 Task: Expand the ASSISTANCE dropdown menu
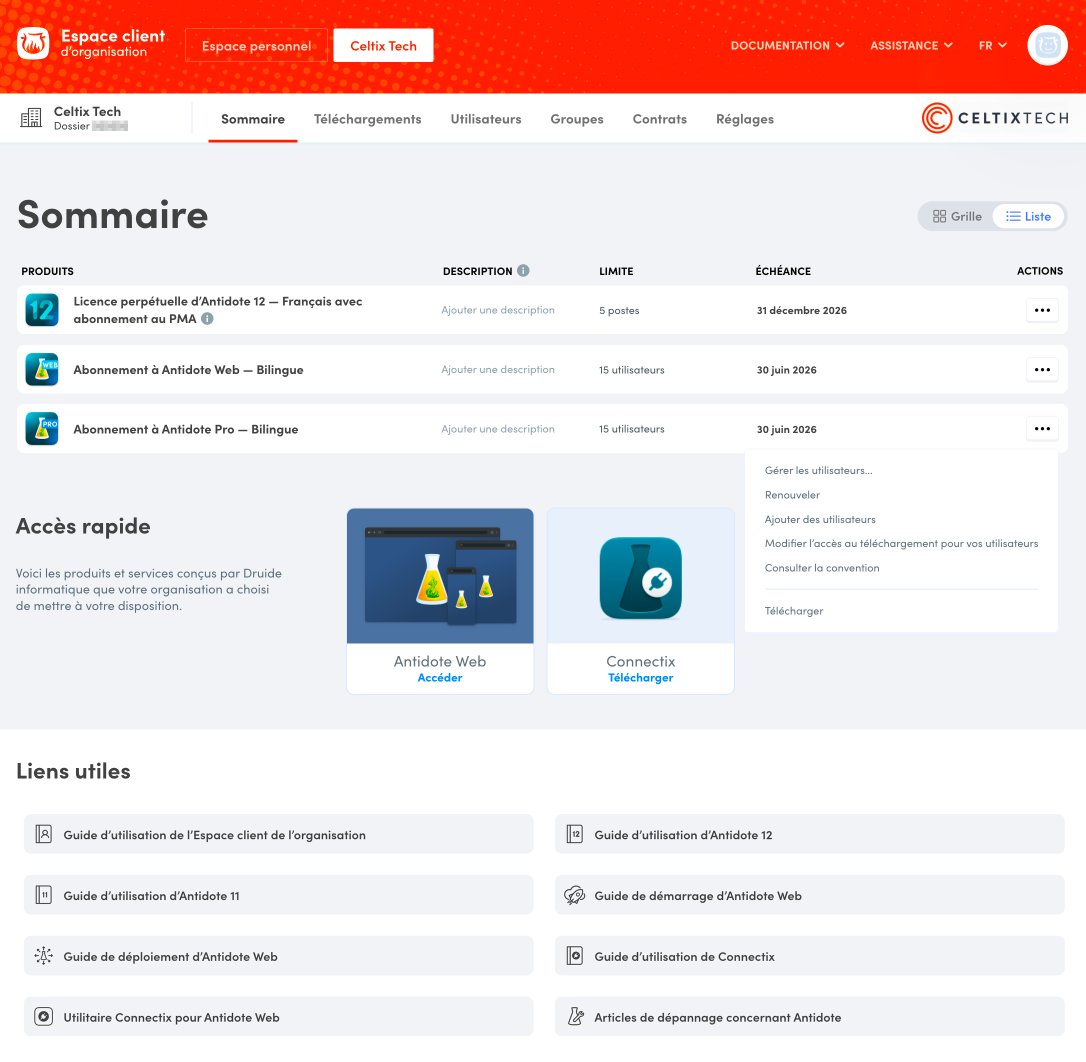pos(911,46)
